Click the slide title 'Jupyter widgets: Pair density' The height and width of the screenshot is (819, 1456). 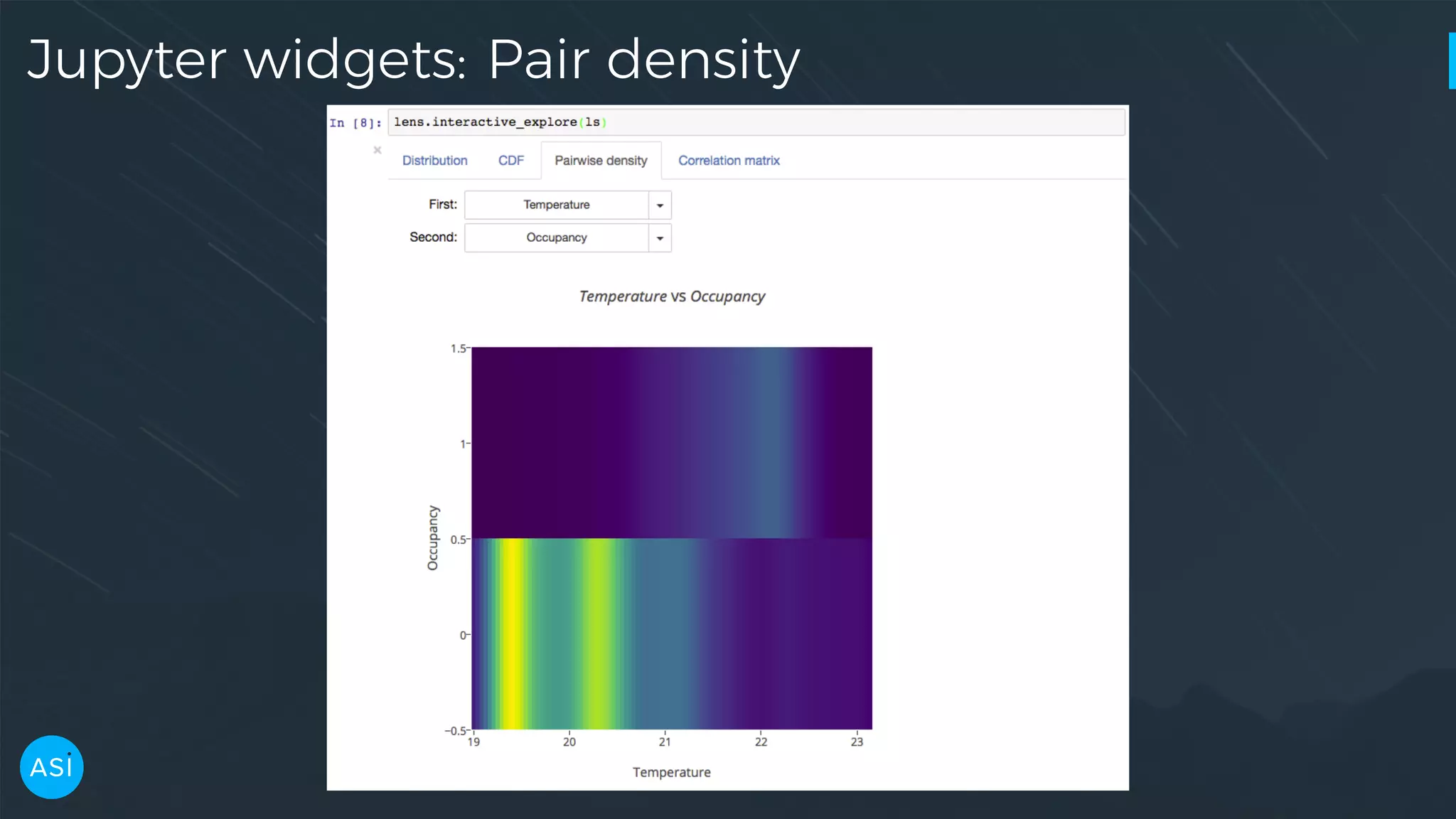pyautogui.click(x=414, y=60)
